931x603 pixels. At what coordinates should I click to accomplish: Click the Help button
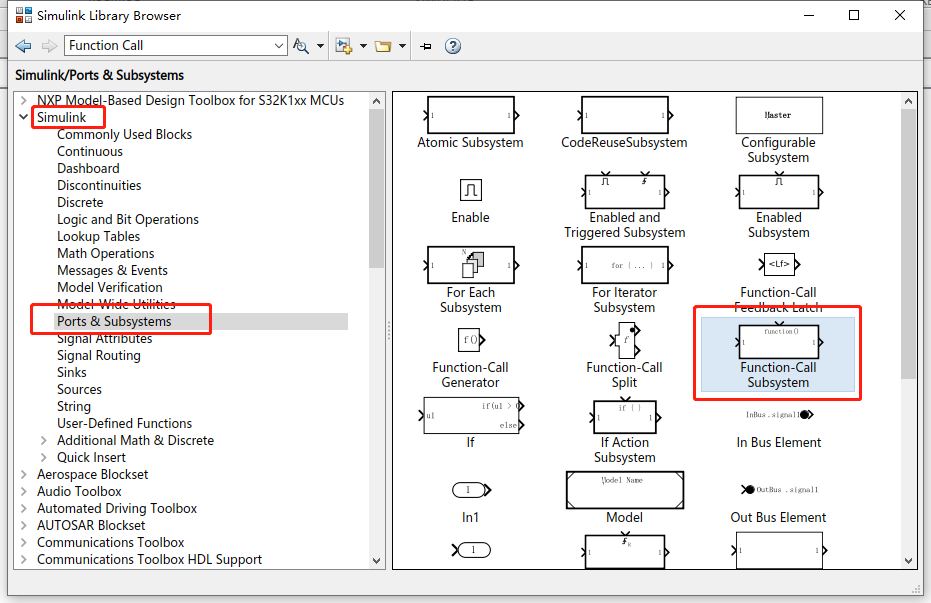click(452, 45)
